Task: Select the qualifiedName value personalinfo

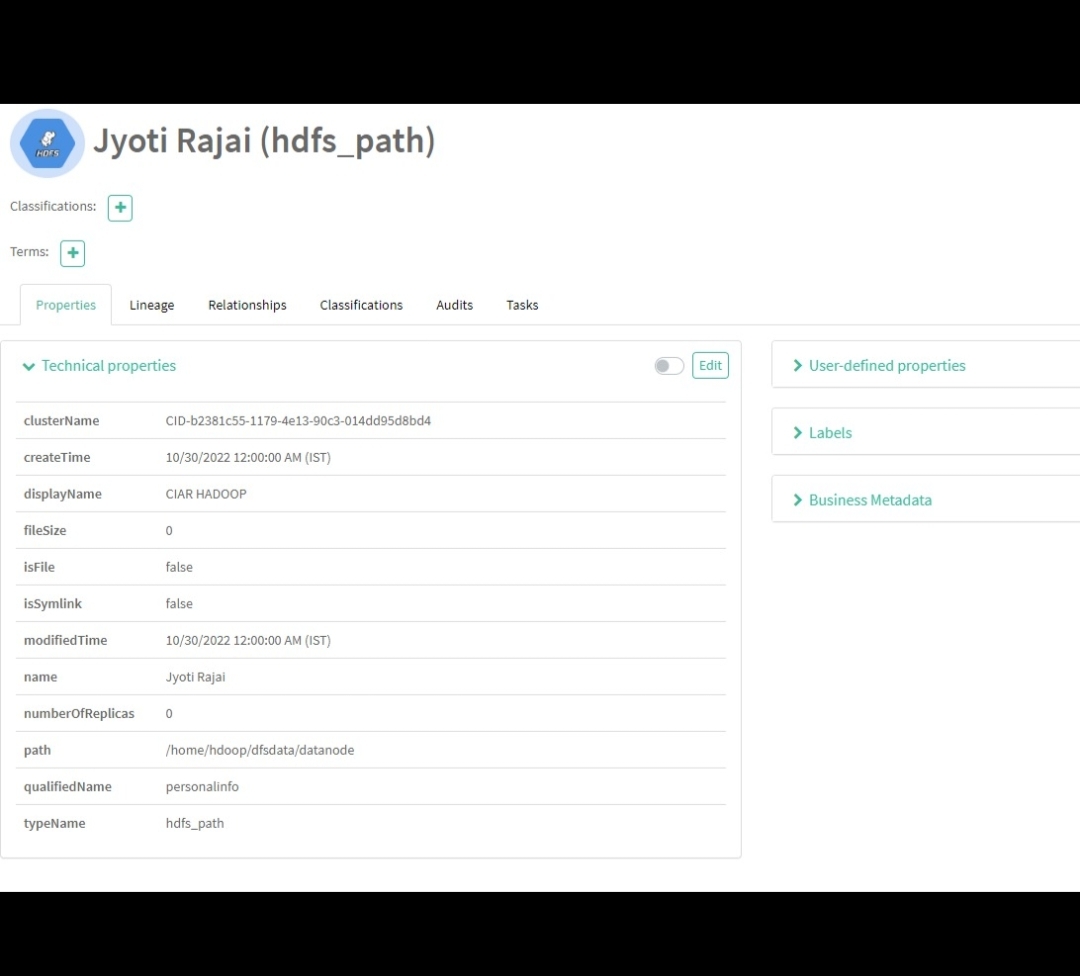Action: (202, 786)
